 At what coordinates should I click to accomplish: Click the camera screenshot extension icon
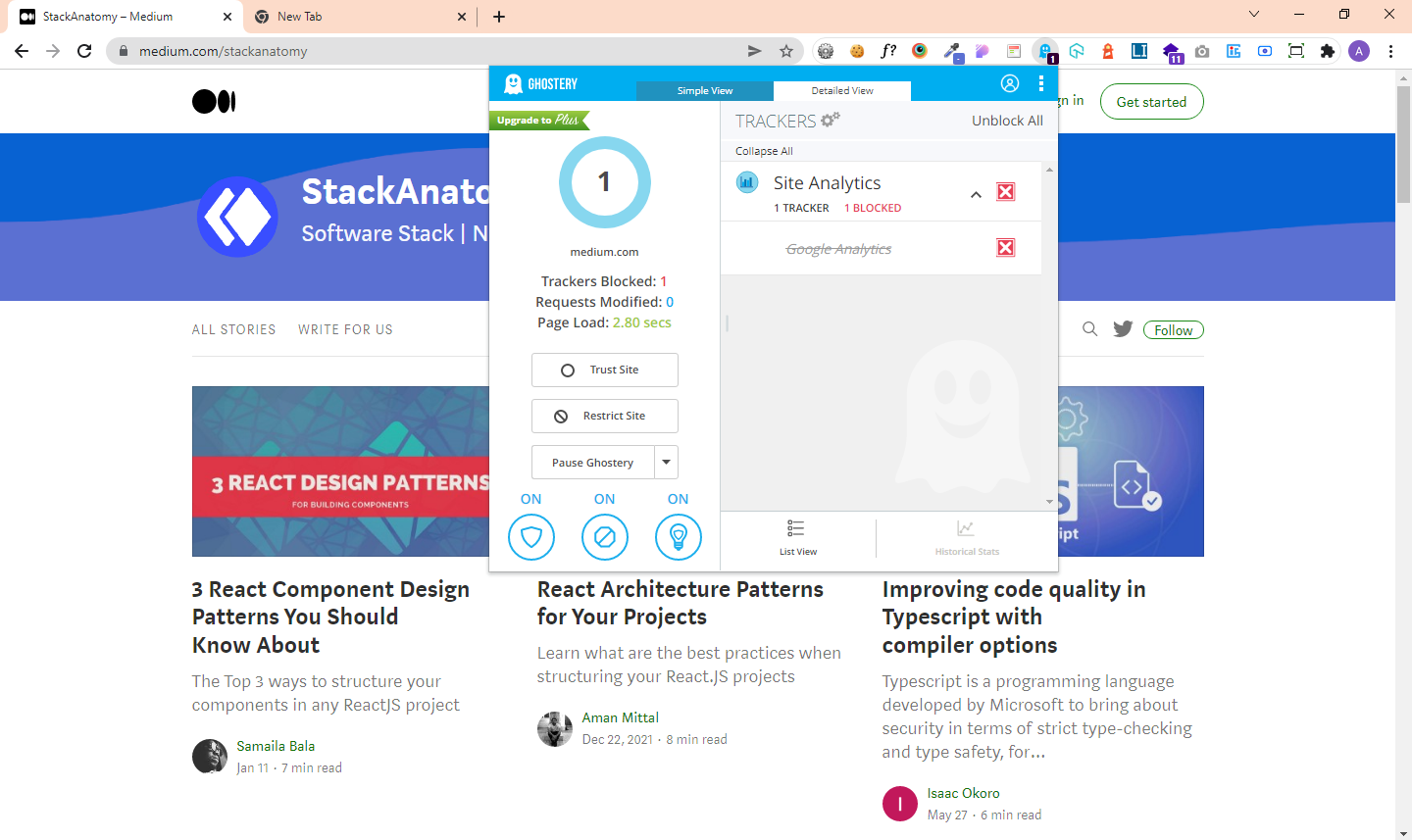[1202, 51]
